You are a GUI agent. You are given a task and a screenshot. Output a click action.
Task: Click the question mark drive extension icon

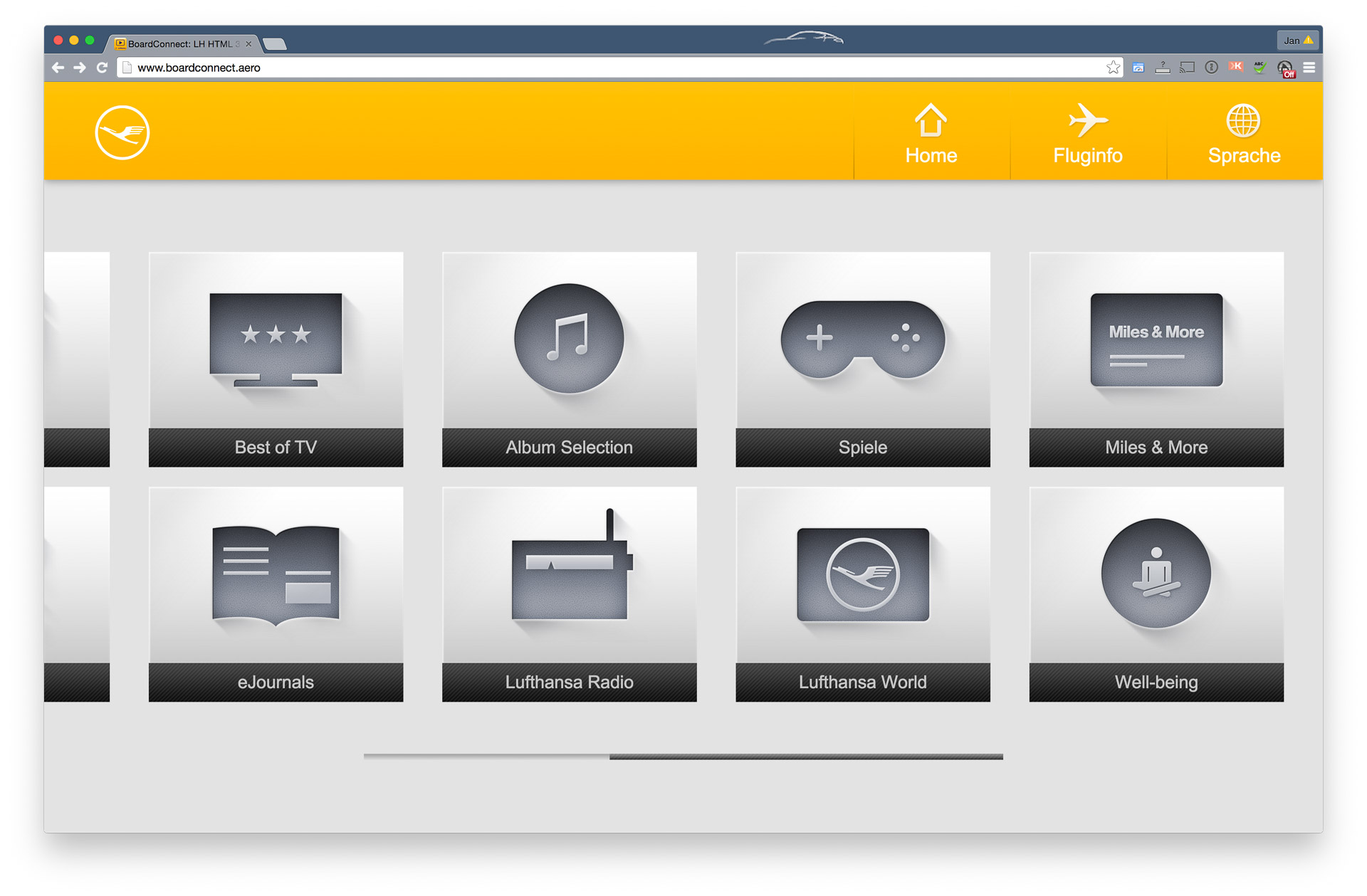point(1163,68)
